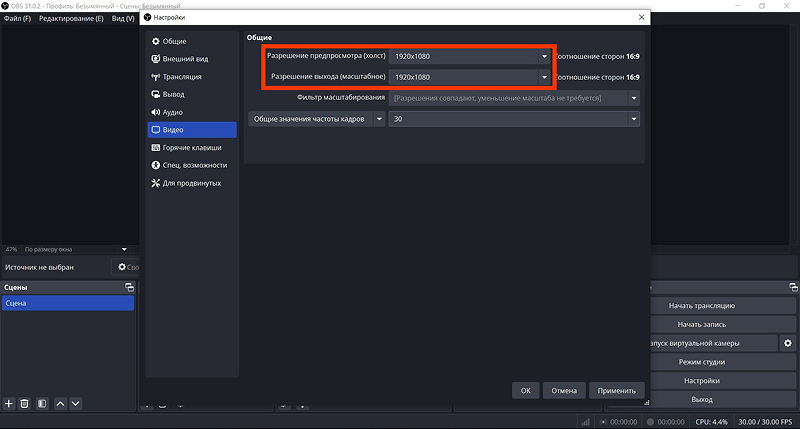Screen dimensions: 800x429
Task: Close the Настройки dialog with X
Action: 641,17
